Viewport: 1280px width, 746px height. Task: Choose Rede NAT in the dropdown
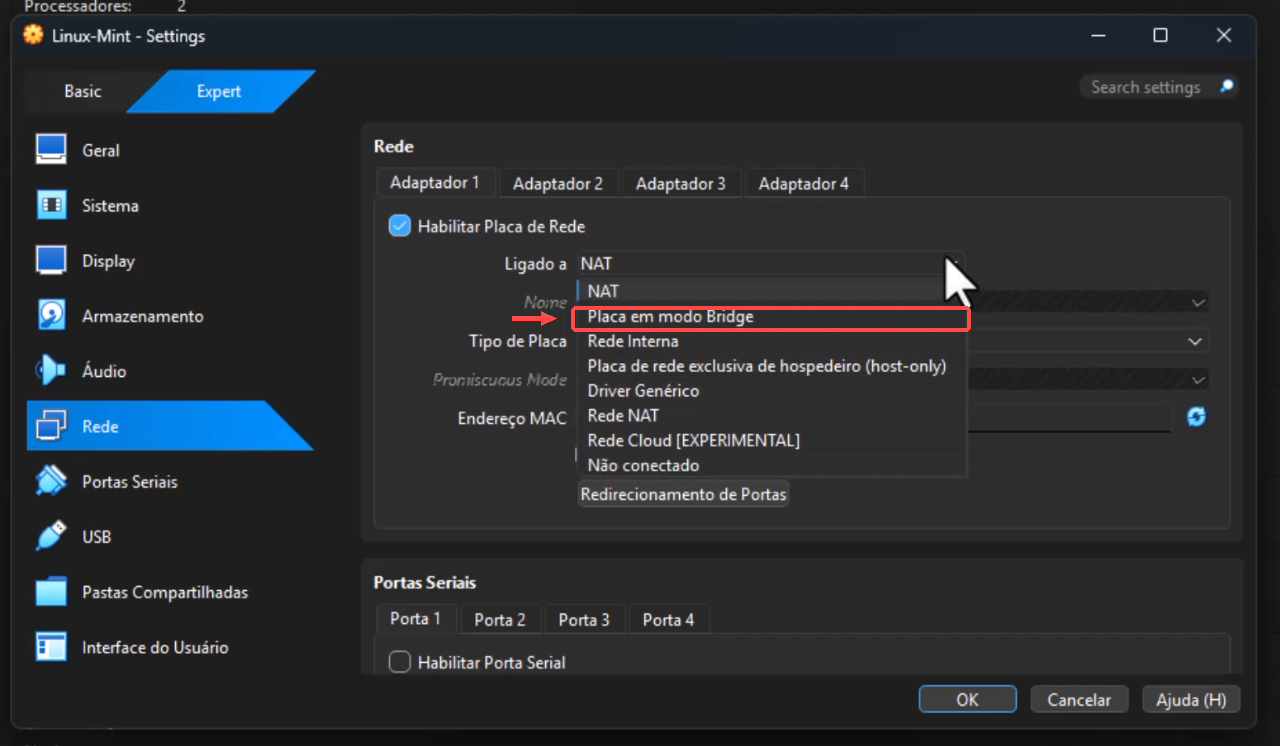(x=771, y=415)
